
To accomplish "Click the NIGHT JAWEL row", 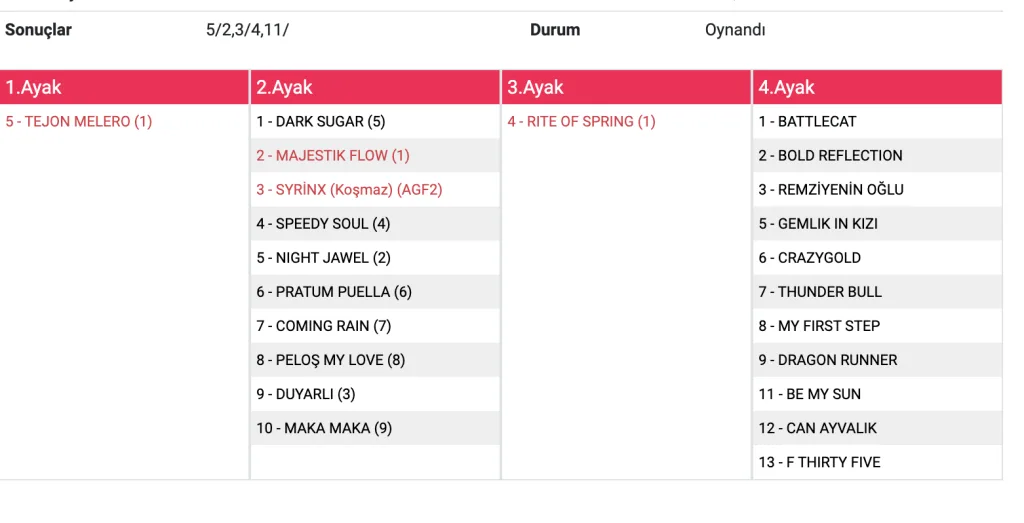I will [x=323, y=258].
